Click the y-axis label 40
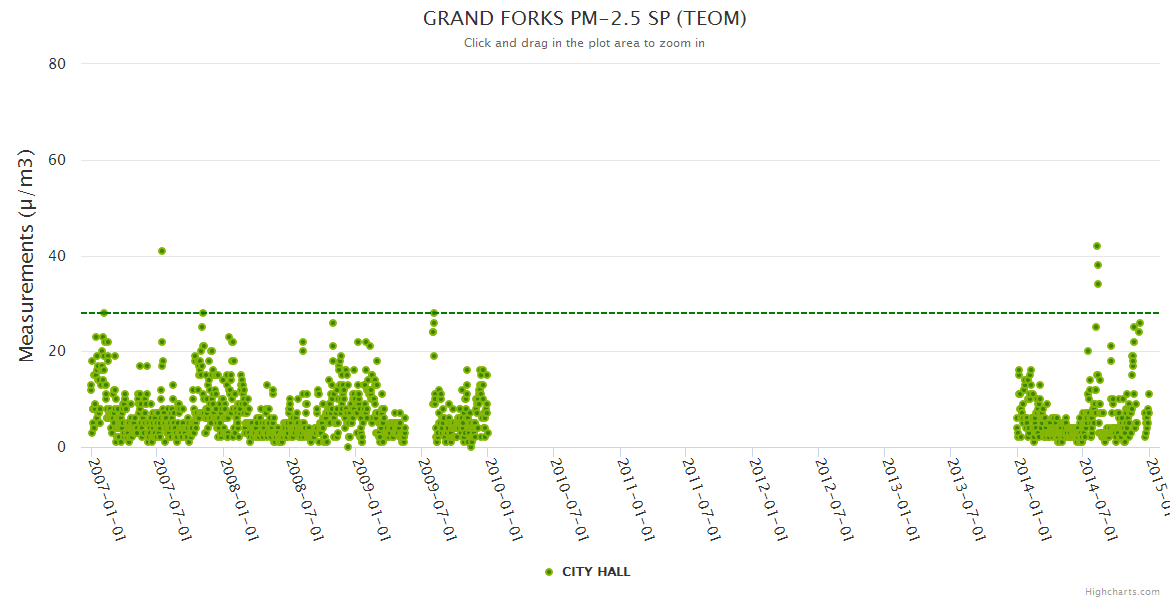1170x600 pixels. coord(57,256)
